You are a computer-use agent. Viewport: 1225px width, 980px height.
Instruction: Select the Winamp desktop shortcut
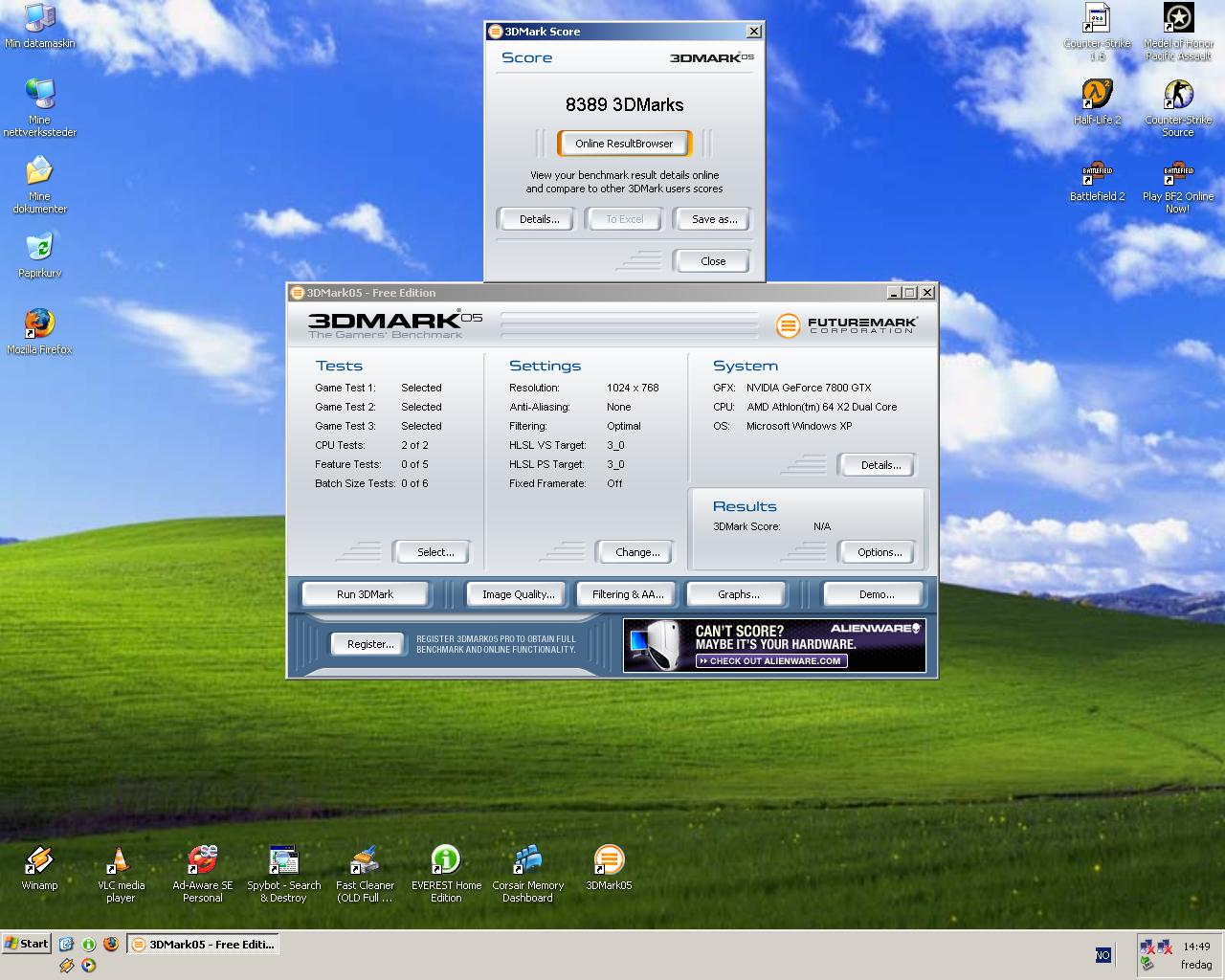[x=39, y=868]
